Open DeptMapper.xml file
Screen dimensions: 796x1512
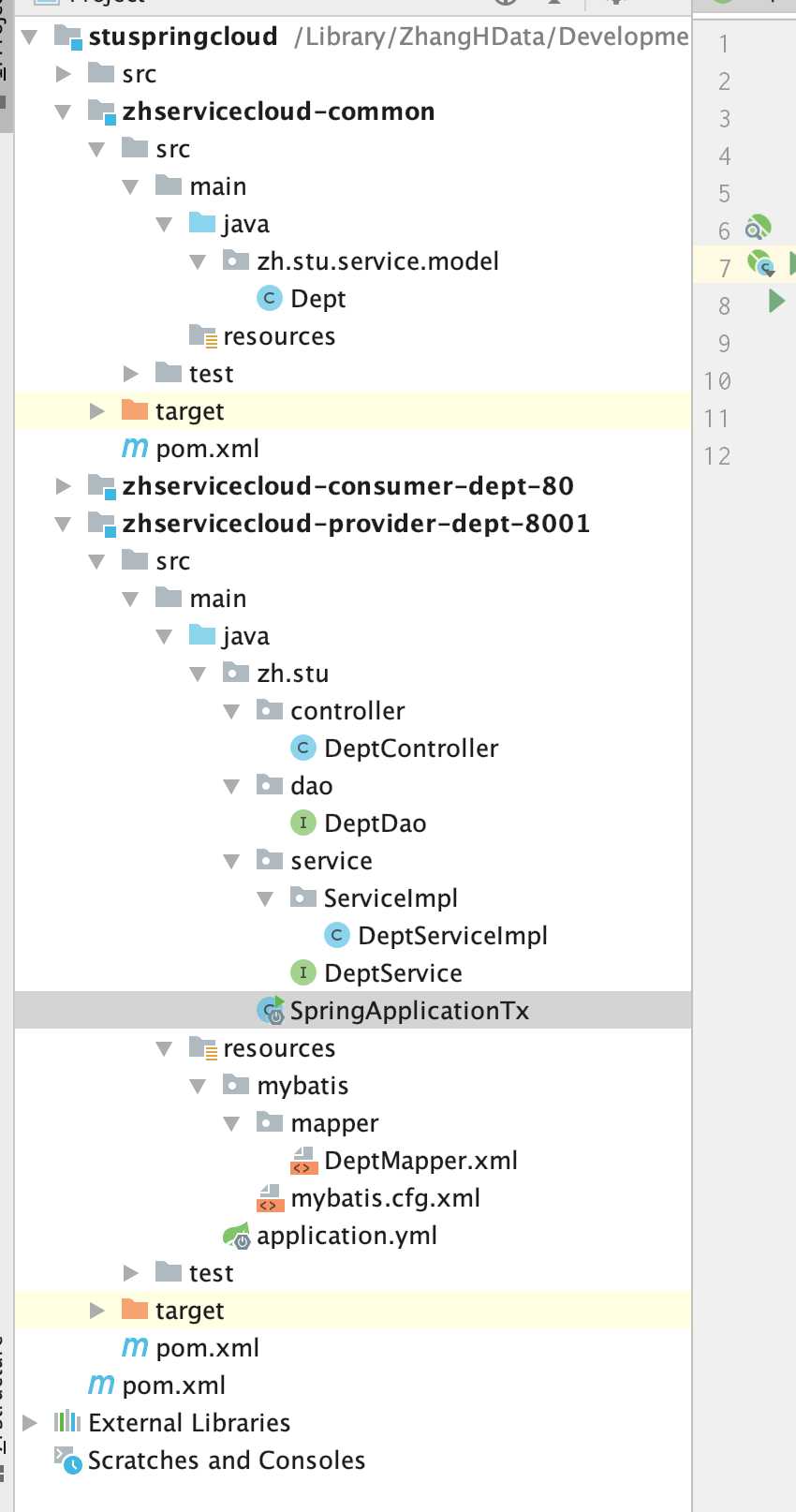[420, 1161]
